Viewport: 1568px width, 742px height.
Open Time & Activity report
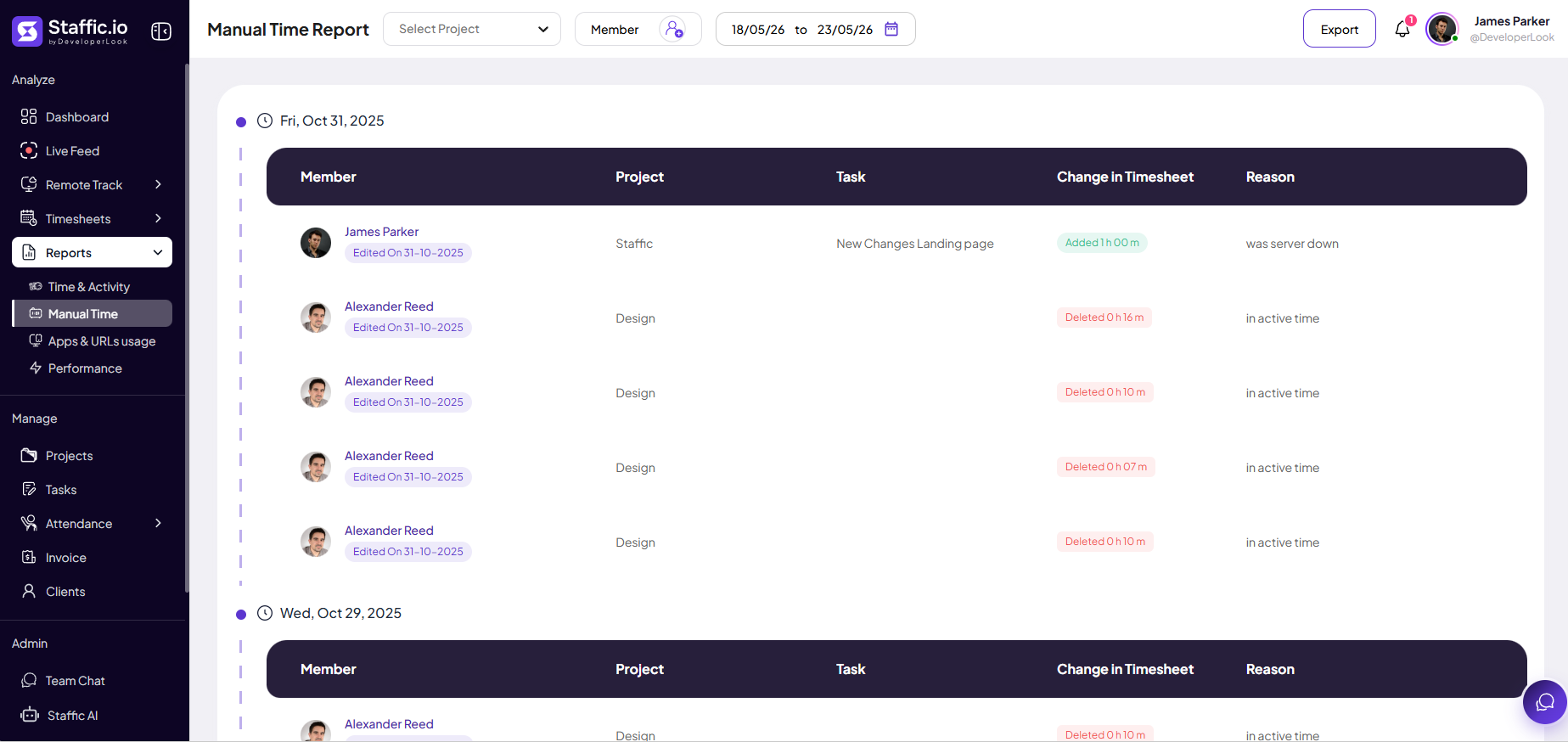click(89, 286)
